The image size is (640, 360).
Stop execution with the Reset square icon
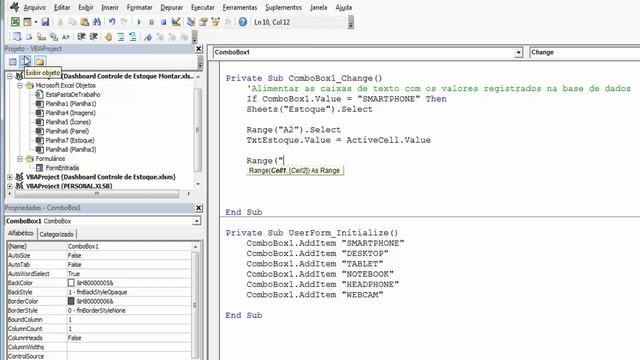(163, 22)
